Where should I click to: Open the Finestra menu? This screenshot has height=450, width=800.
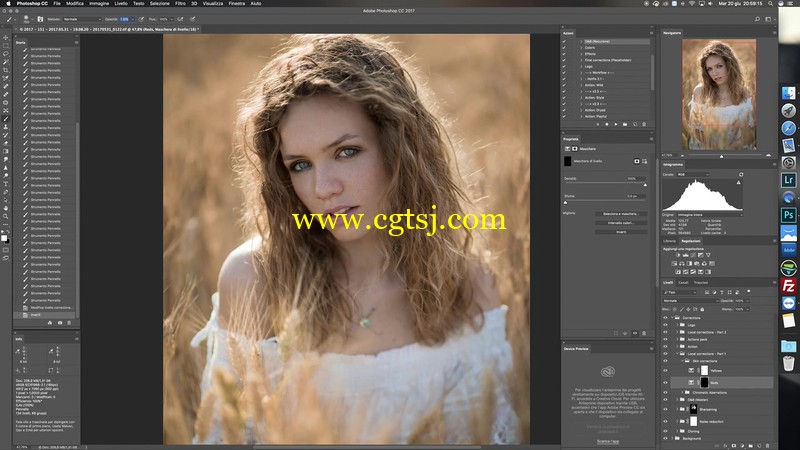click(237, 4)
